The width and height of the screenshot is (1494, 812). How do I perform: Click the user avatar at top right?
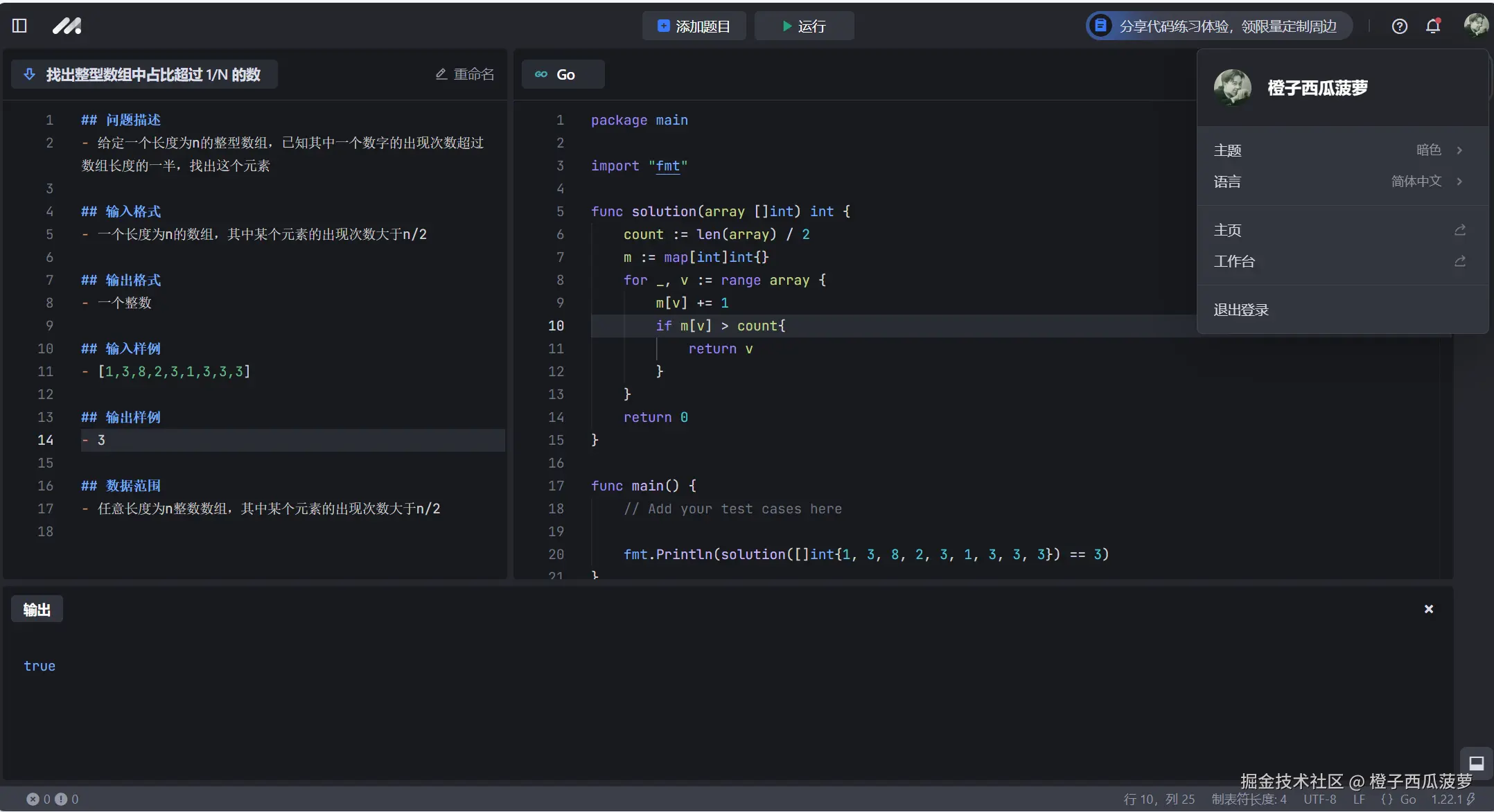click(1475, 25)
